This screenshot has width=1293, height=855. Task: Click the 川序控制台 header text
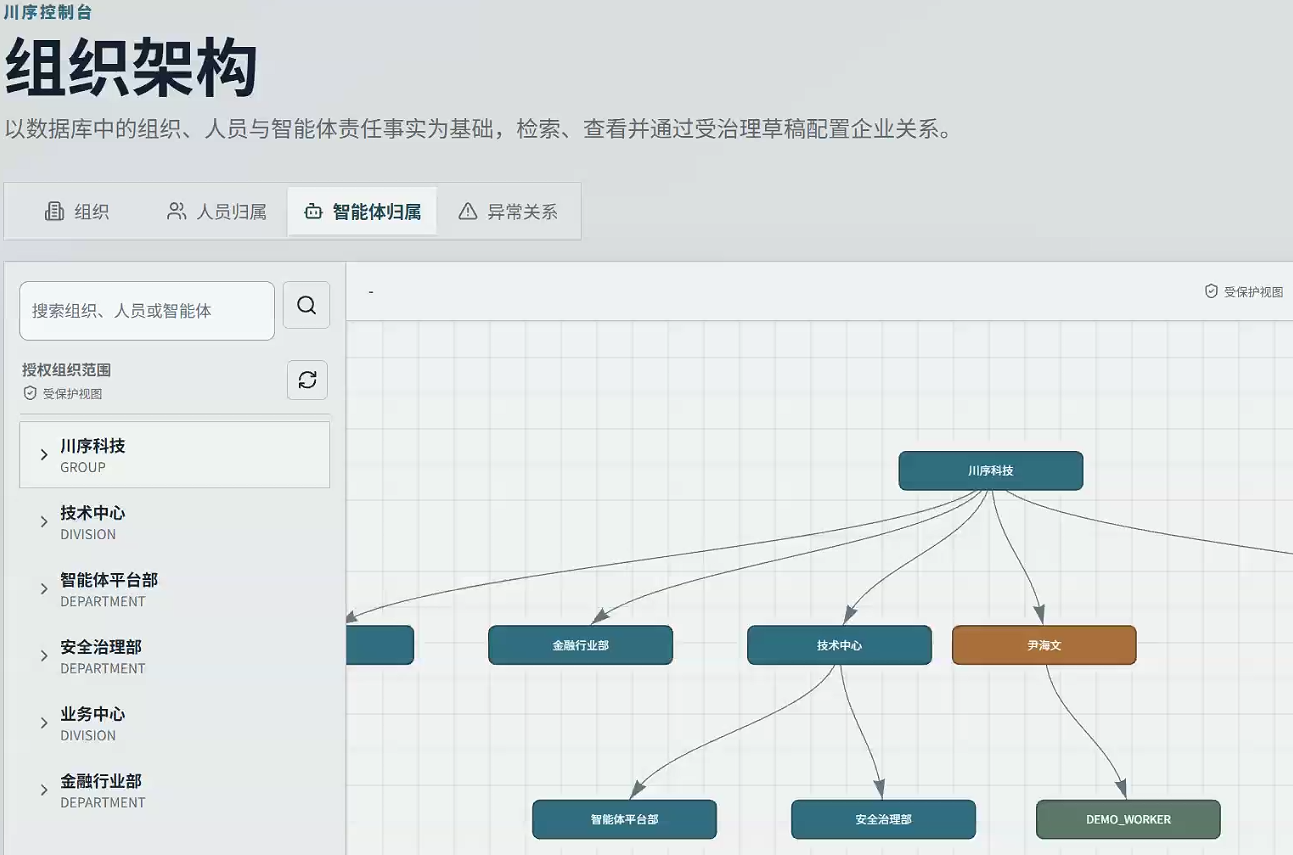(x=49, y=12)
